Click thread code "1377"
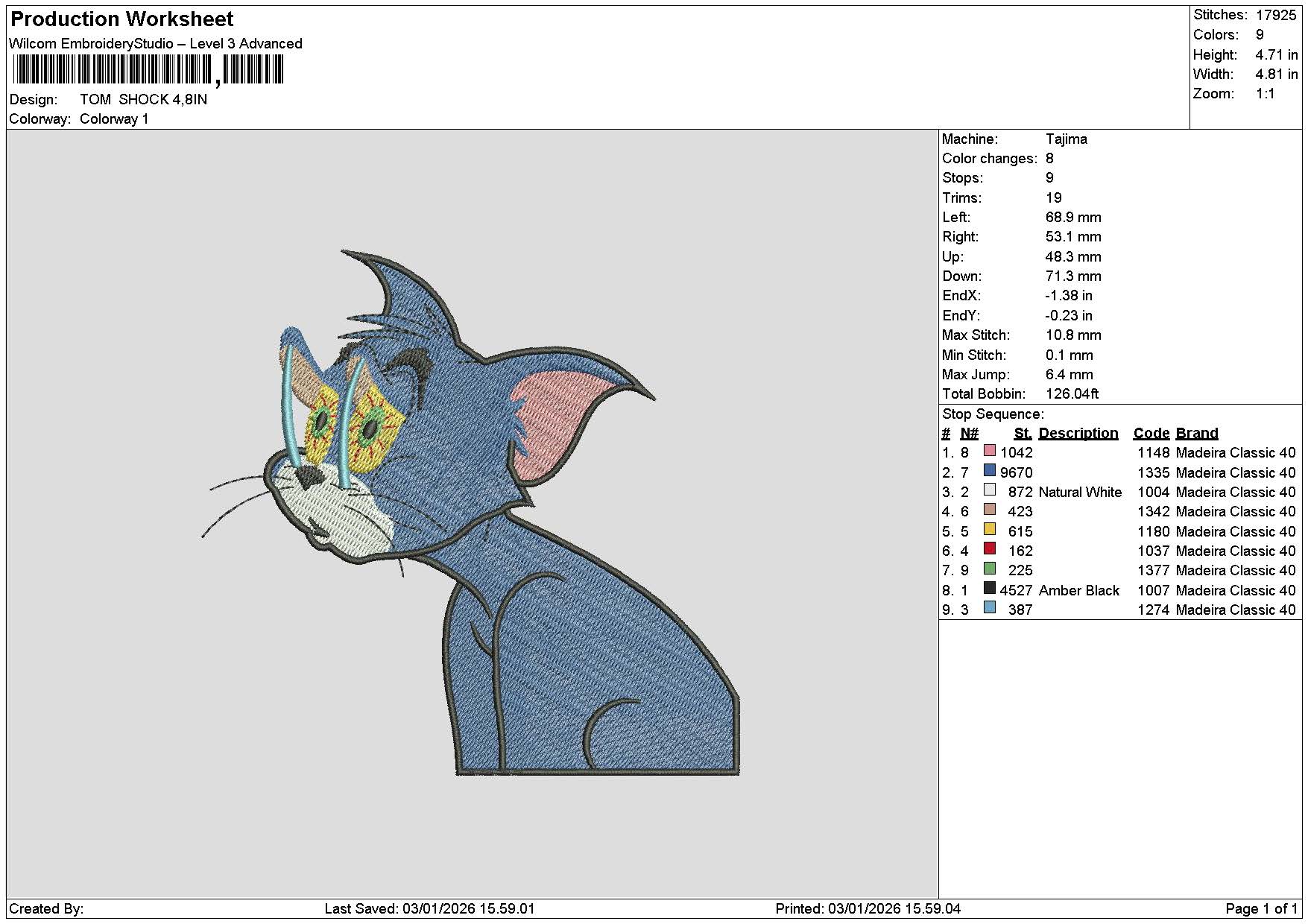 click(1154, 571)
